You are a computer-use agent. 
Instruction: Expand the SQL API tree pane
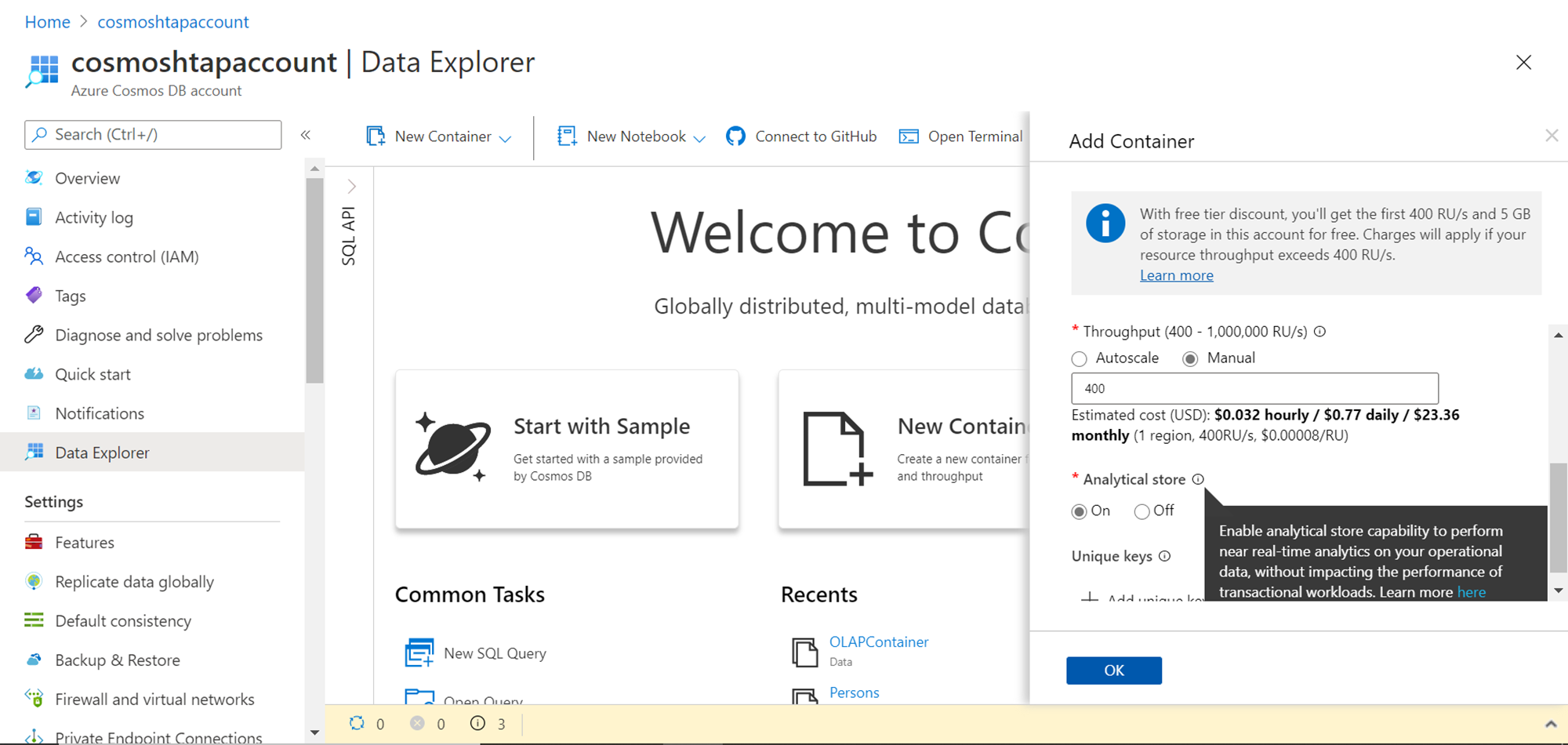(351, 187)
